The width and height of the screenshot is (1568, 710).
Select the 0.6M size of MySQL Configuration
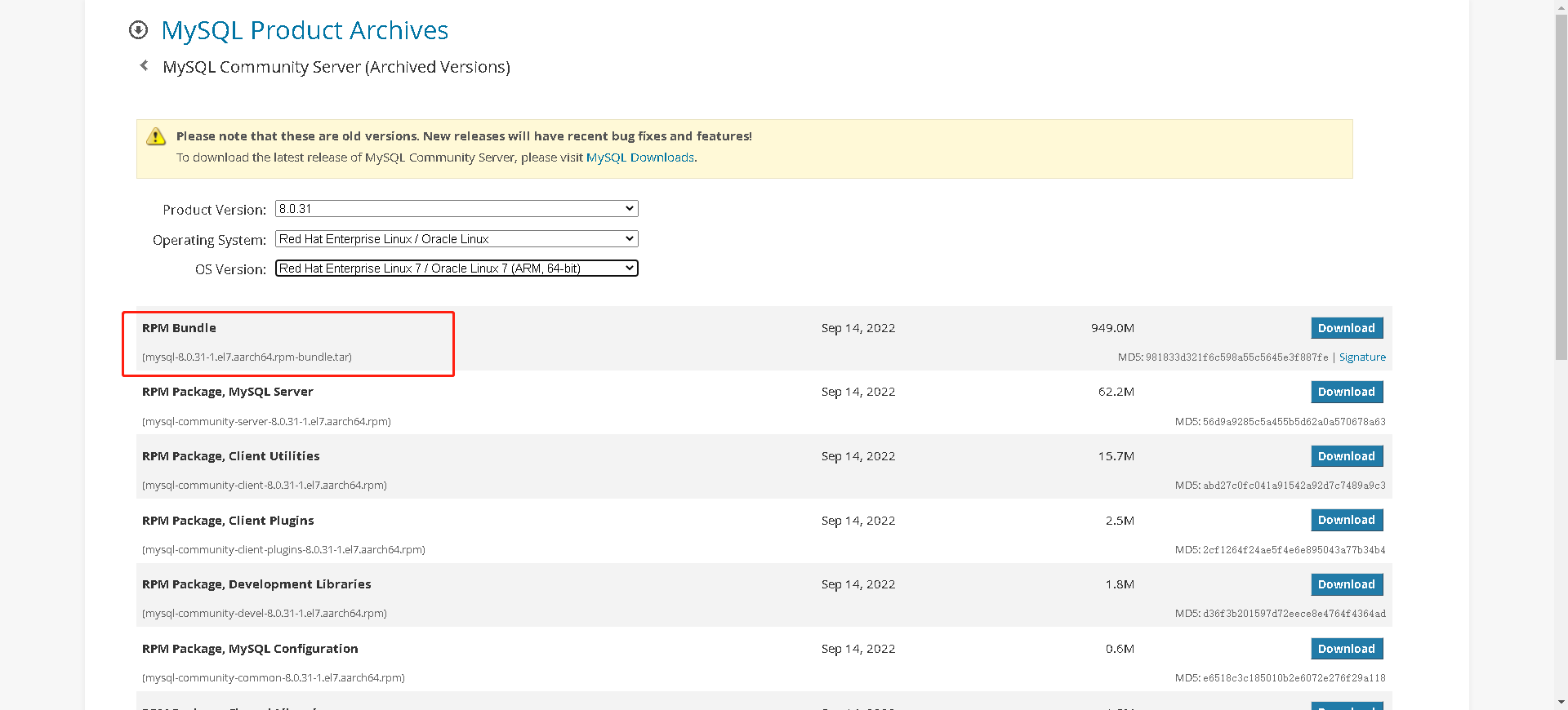[x=1120, y=649]
